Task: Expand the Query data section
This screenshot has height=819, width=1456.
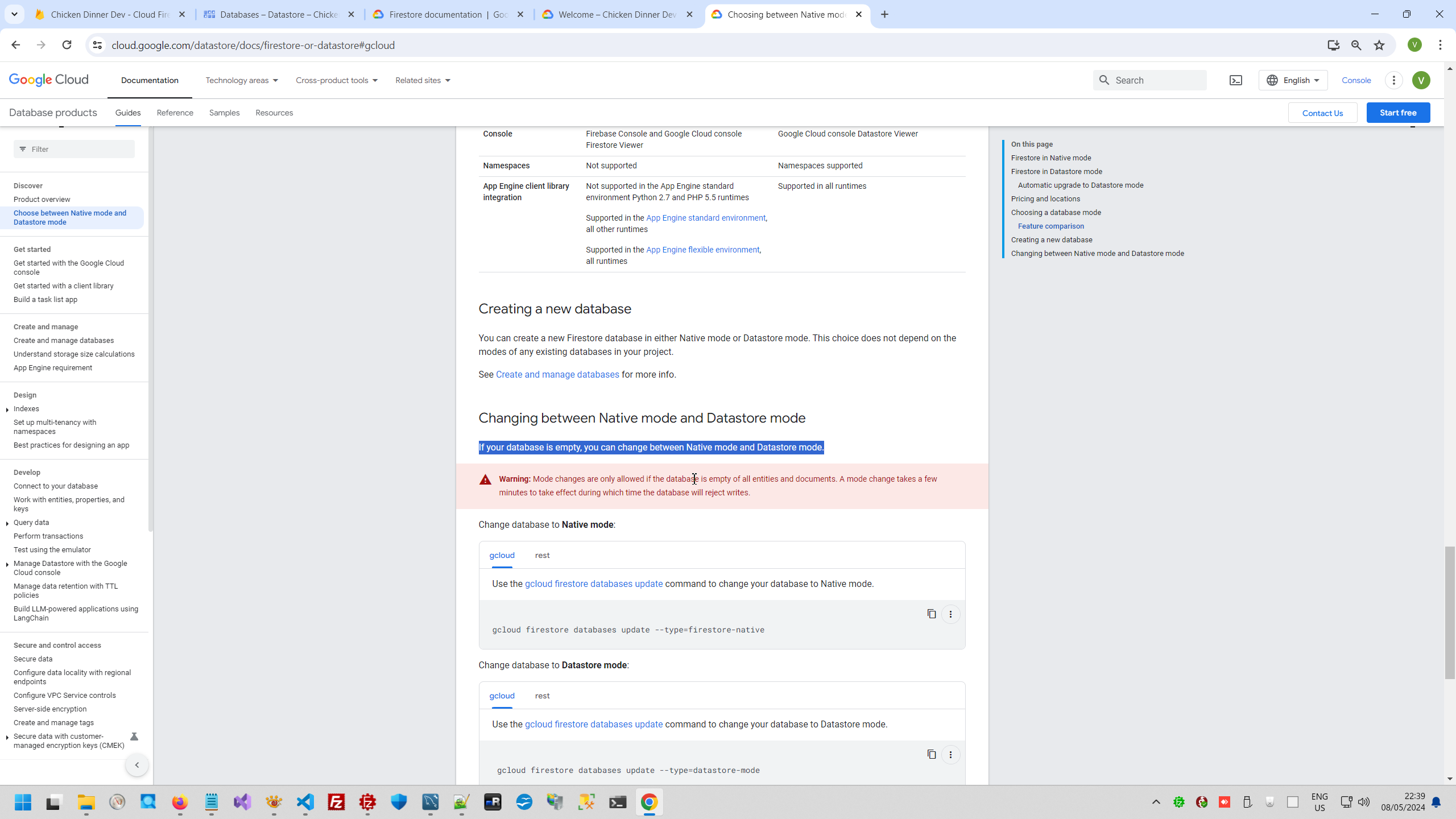Action: click(x=7, y=523)
